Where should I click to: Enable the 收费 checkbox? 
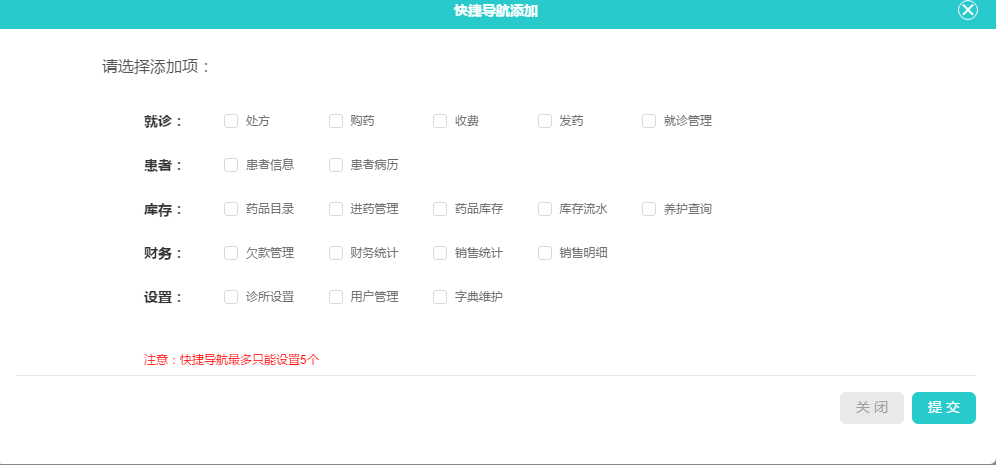pos(440,121)
